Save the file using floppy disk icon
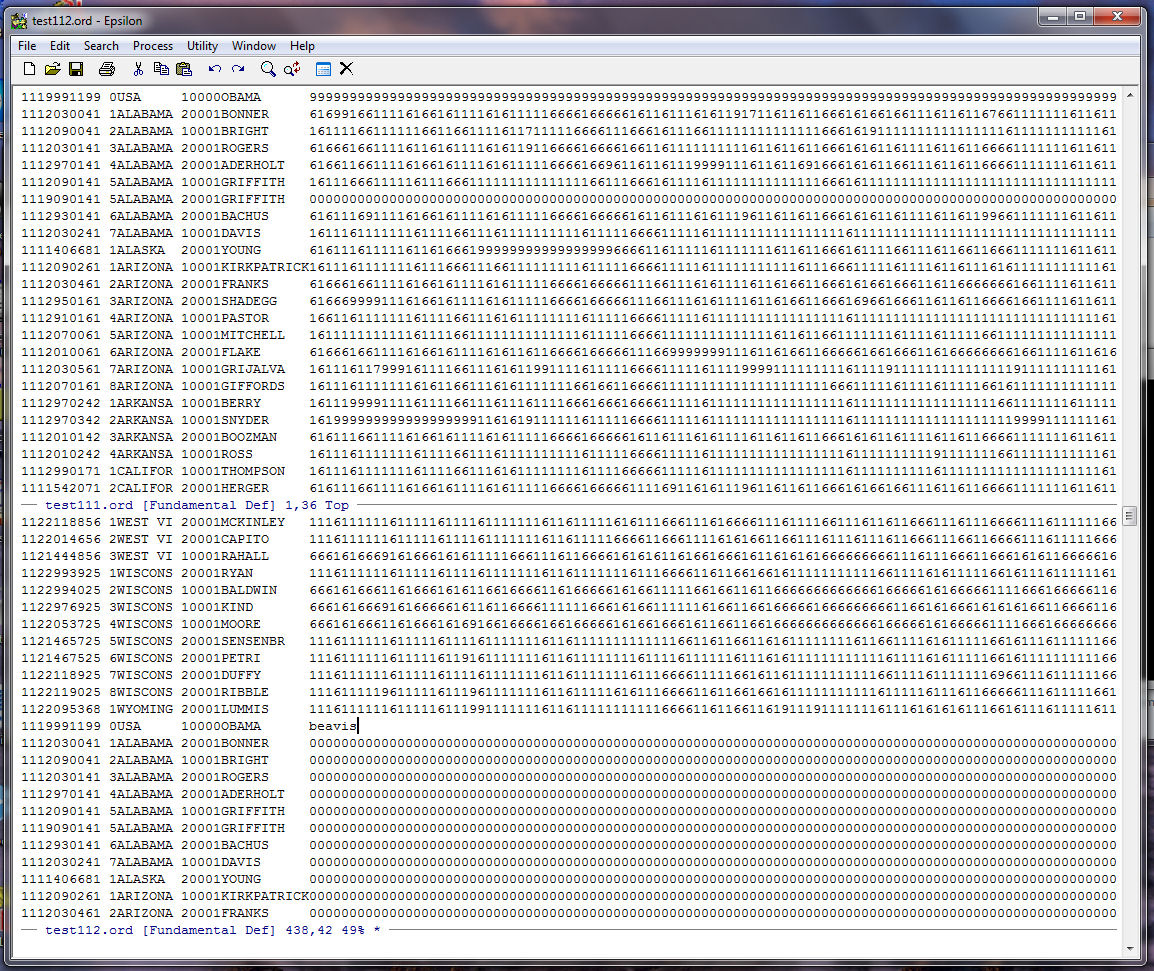The height and width of the screenshot is (971, 1154). pyautogui.click(x=76, y=69)
